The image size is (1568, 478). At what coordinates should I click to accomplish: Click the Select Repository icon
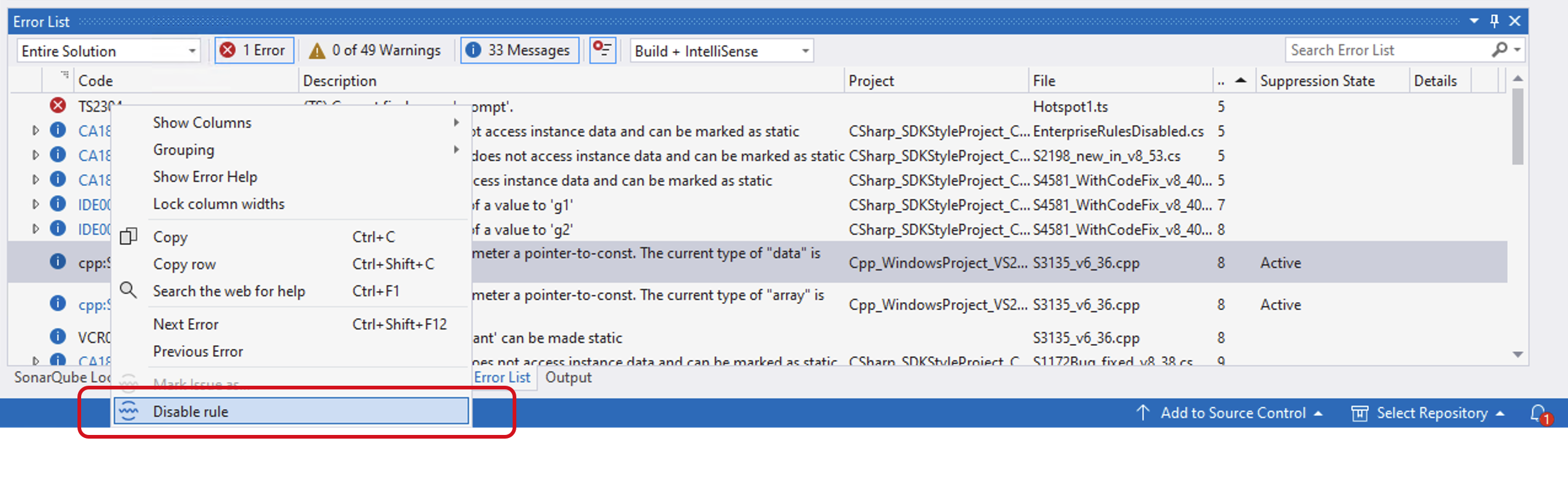click(1360, 413)
